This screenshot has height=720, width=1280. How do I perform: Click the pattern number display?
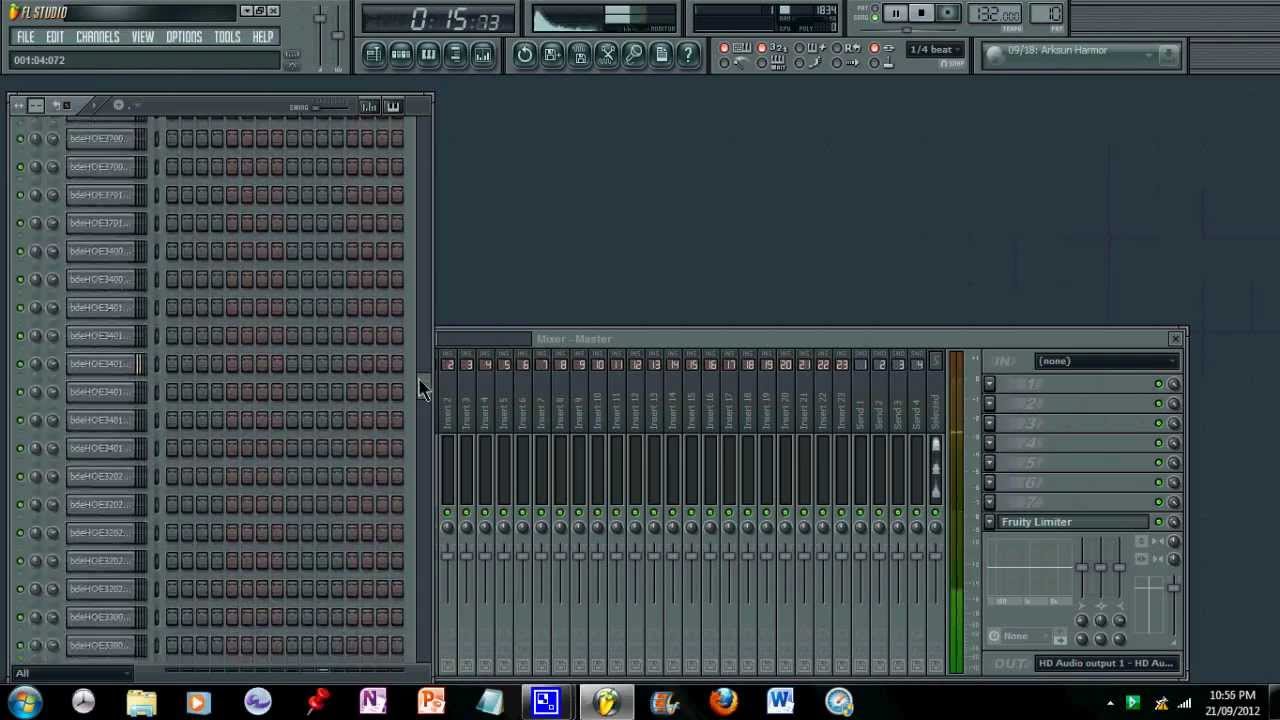click(1047, 14)
